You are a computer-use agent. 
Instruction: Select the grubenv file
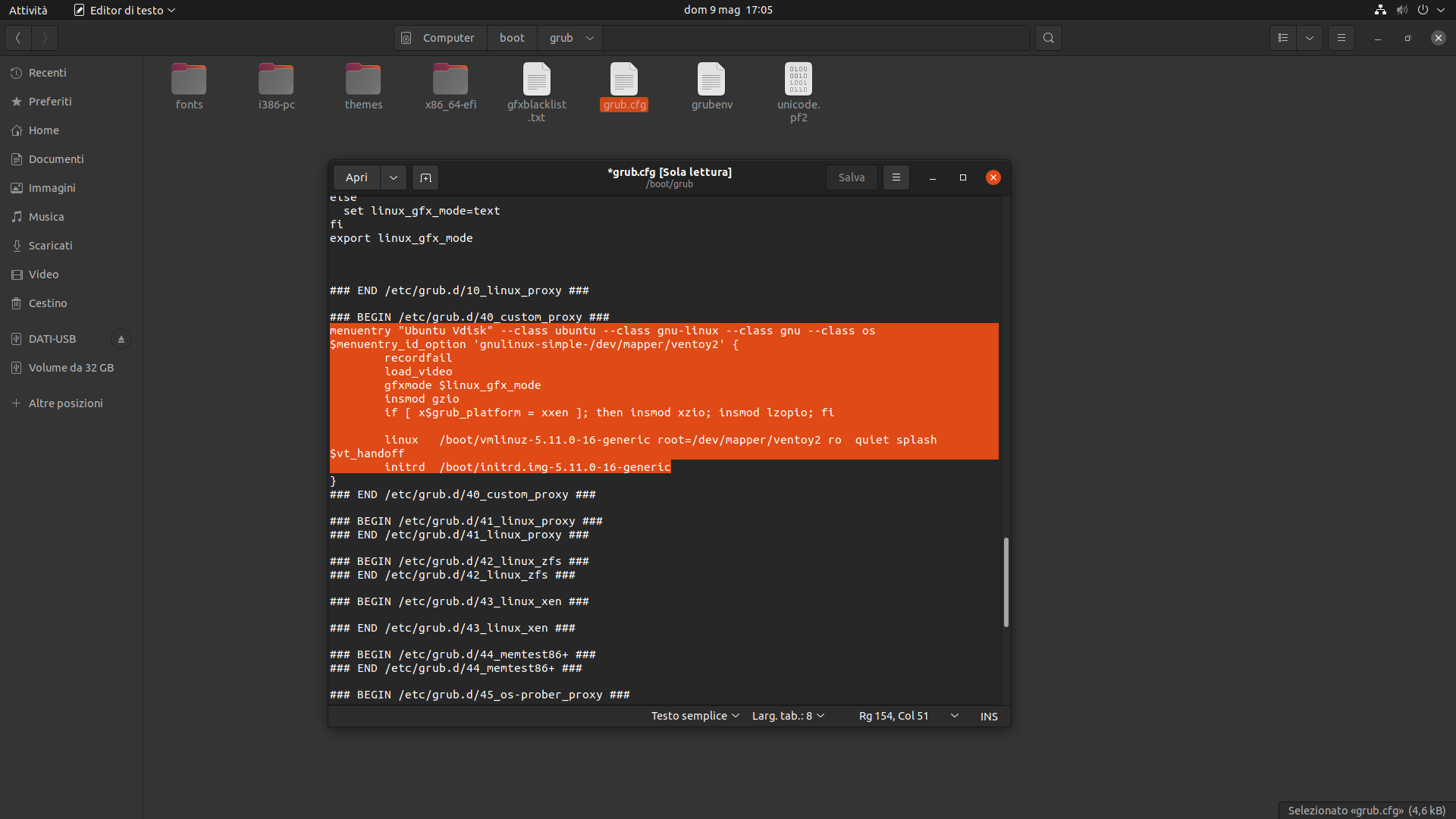[711, 86]
